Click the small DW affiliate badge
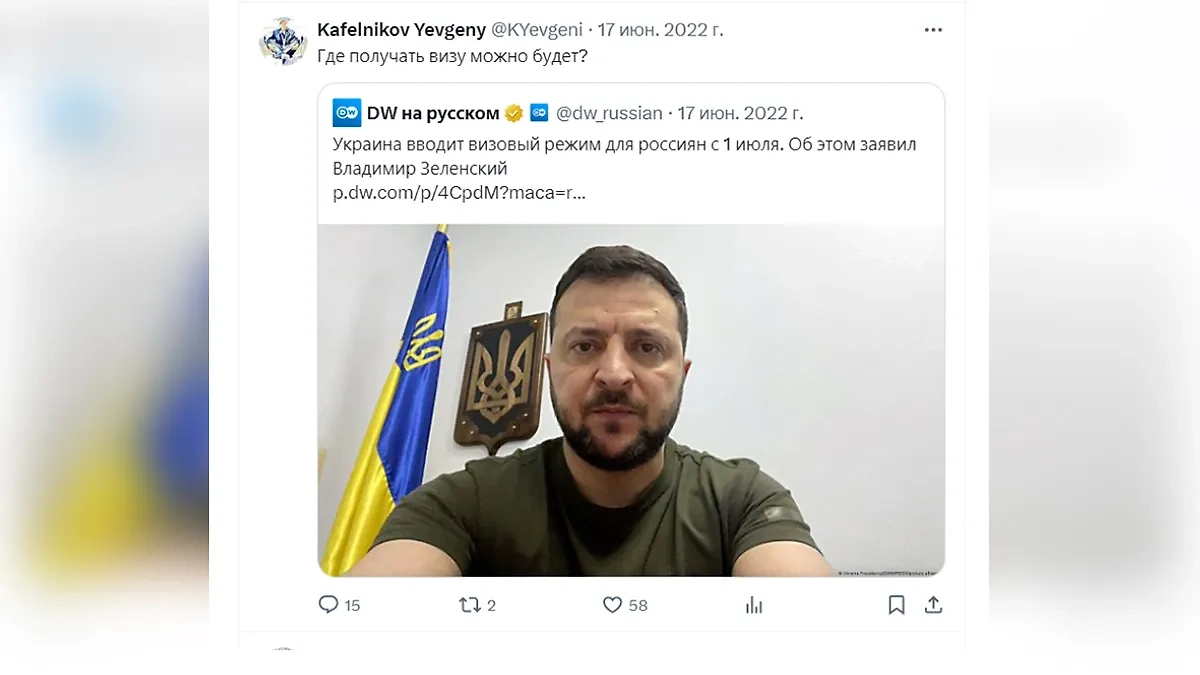Screen dimensions: 1200x675 pos(539,112)
